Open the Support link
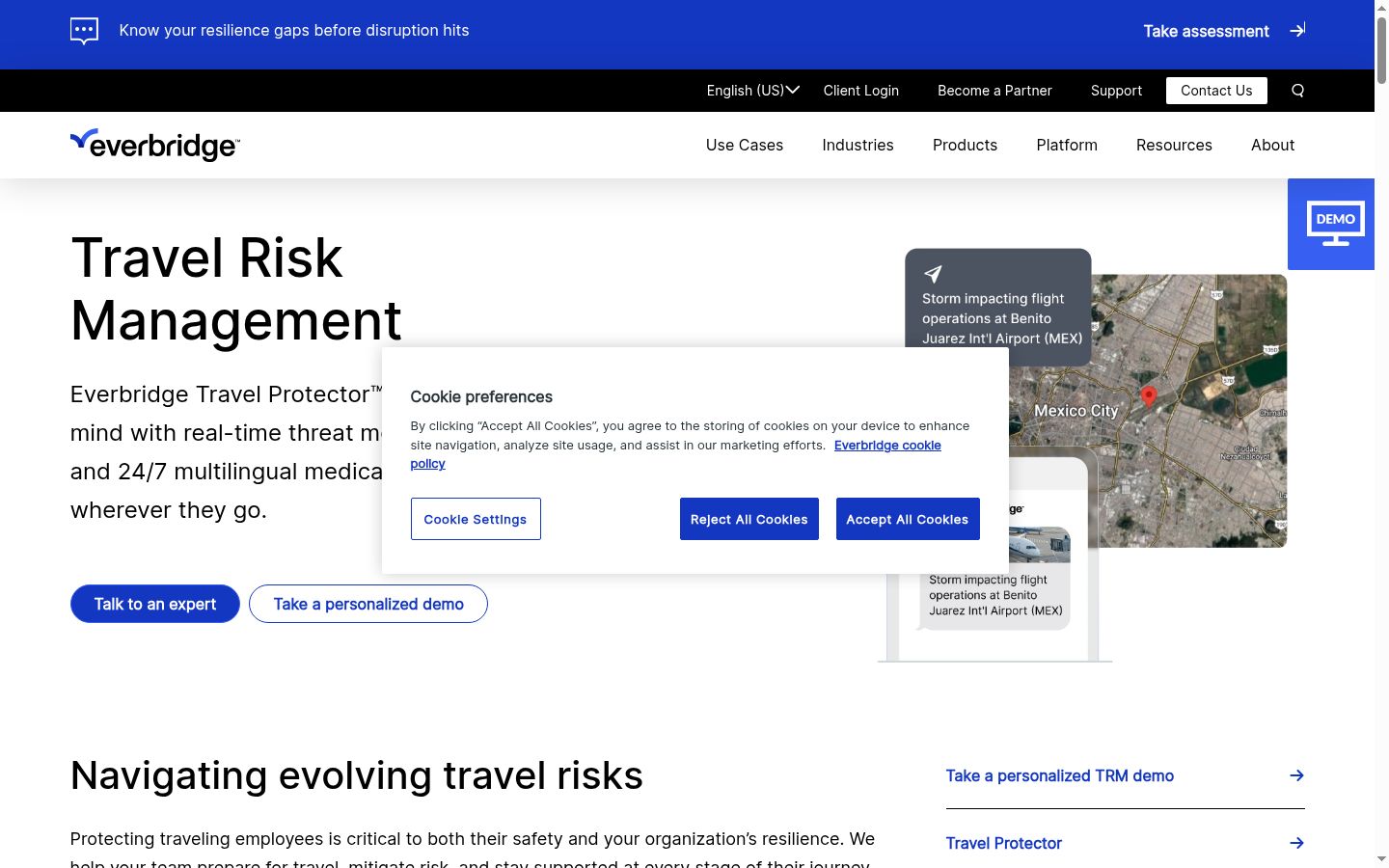Viewport: 1389px width, 868px height. click(1116, 91)
